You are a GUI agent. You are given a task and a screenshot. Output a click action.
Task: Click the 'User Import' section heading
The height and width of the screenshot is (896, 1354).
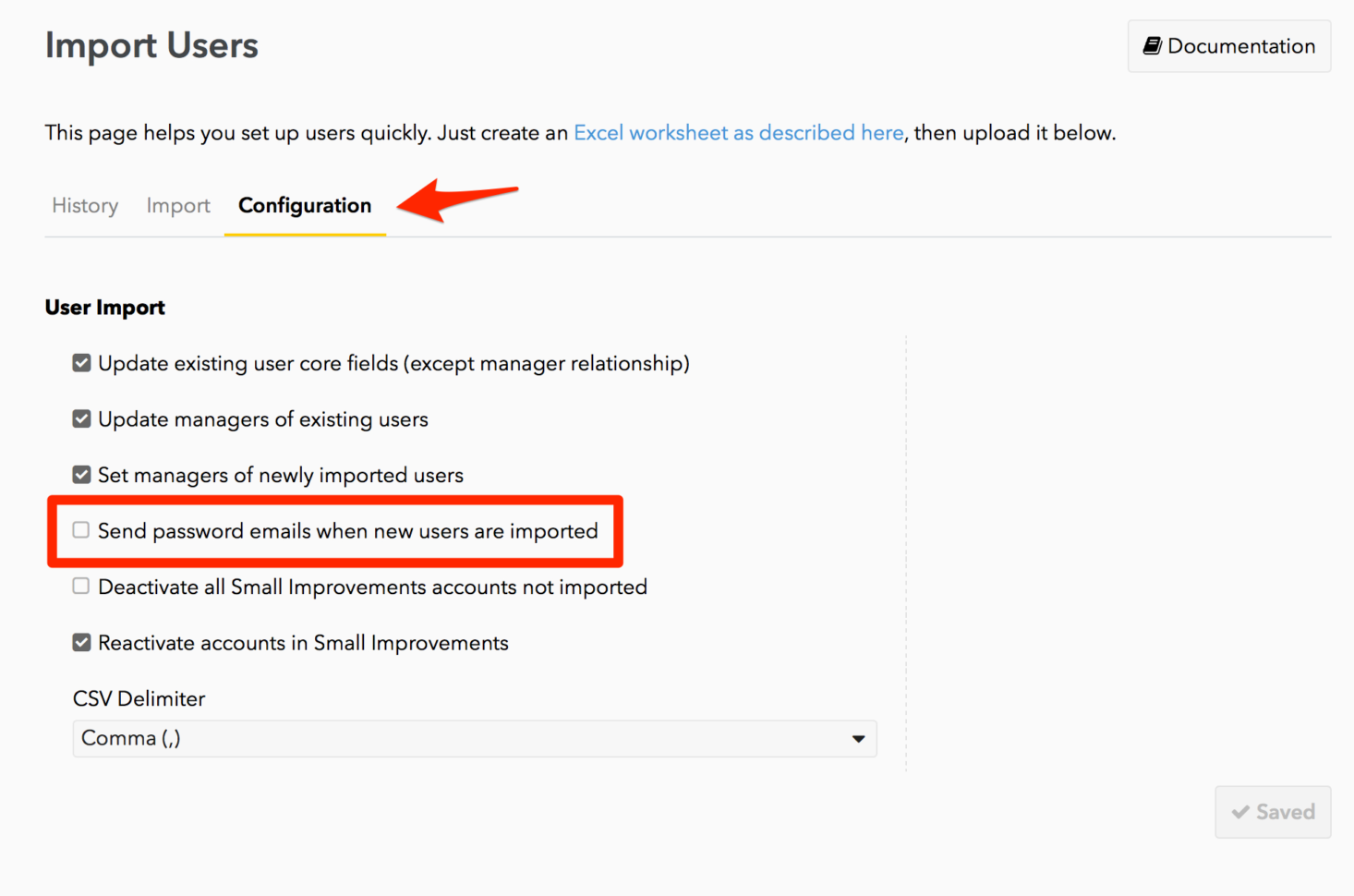coord(105,308)
